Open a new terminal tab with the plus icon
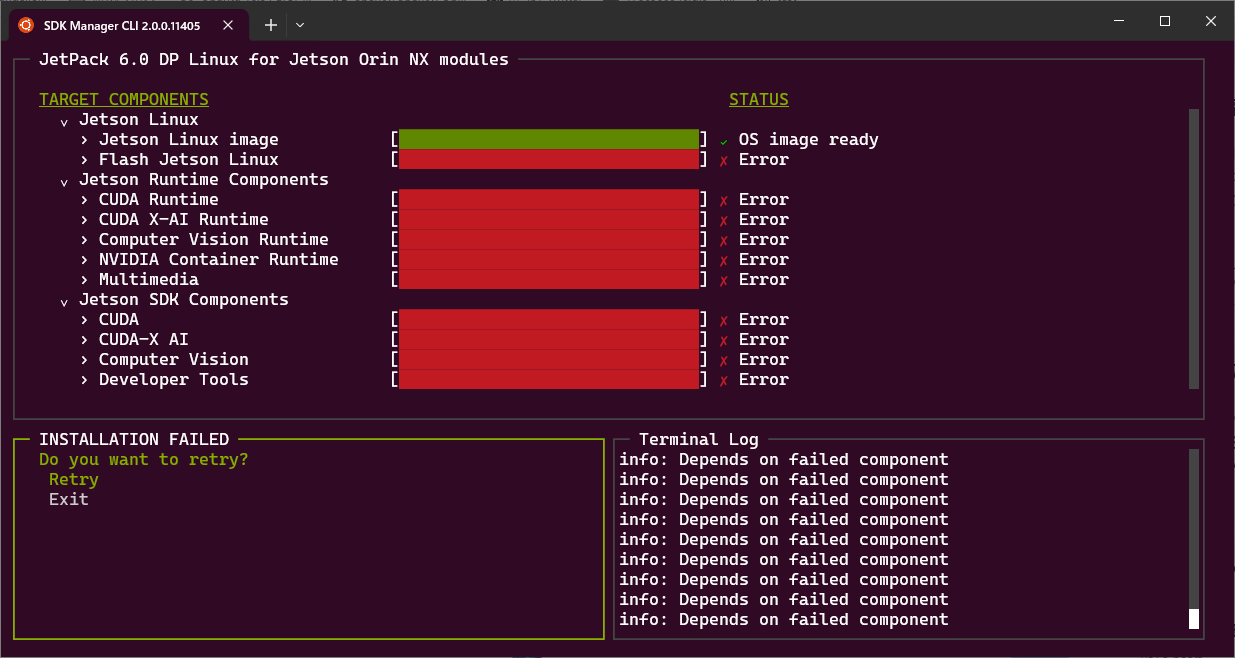Viewport: 1235px width, 658px height. tap(269, 24)
